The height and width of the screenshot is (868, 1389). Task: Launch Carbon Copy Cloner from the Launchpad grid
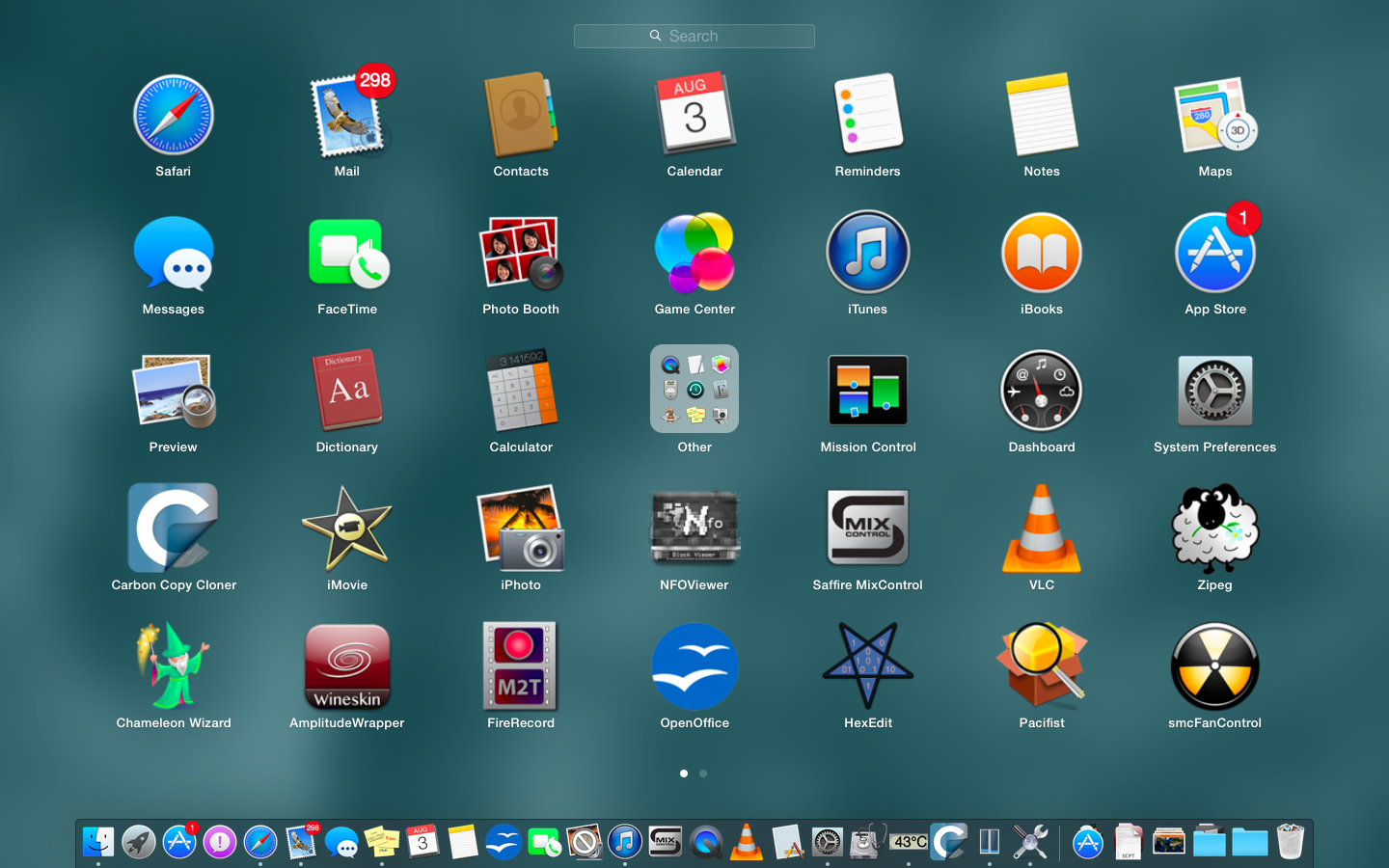pos(174,529)
